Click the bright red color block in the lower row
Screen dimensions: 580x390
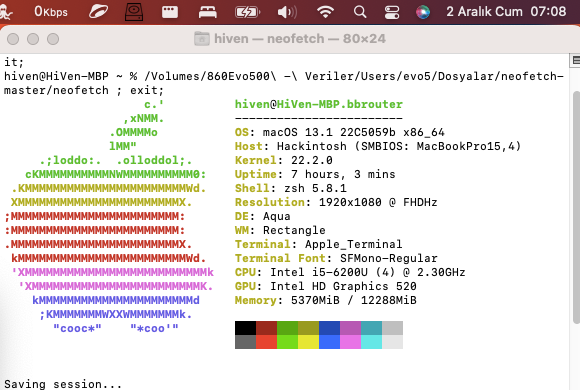pos(266,342)
